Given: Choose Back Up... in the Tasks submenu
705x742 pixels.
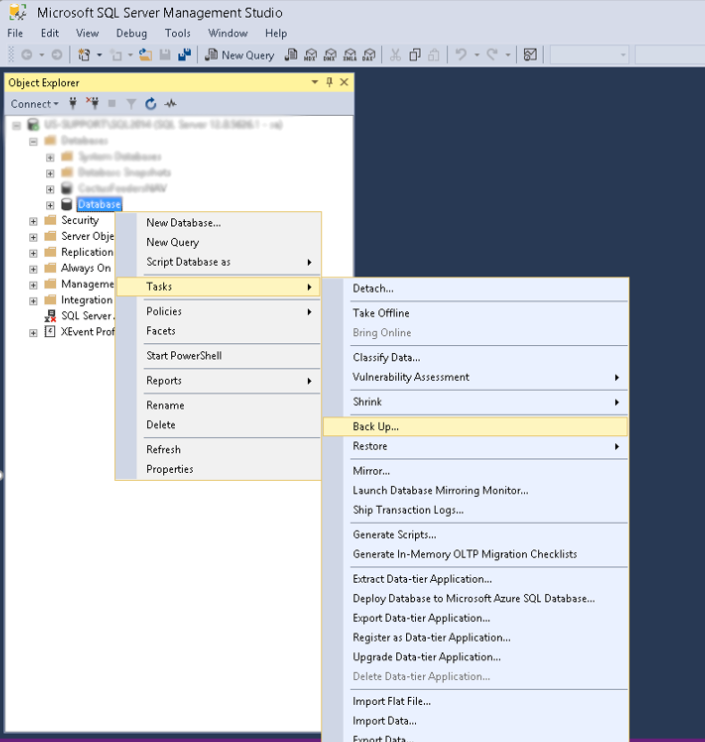Looking at the screenshot, I should point(476,426).
